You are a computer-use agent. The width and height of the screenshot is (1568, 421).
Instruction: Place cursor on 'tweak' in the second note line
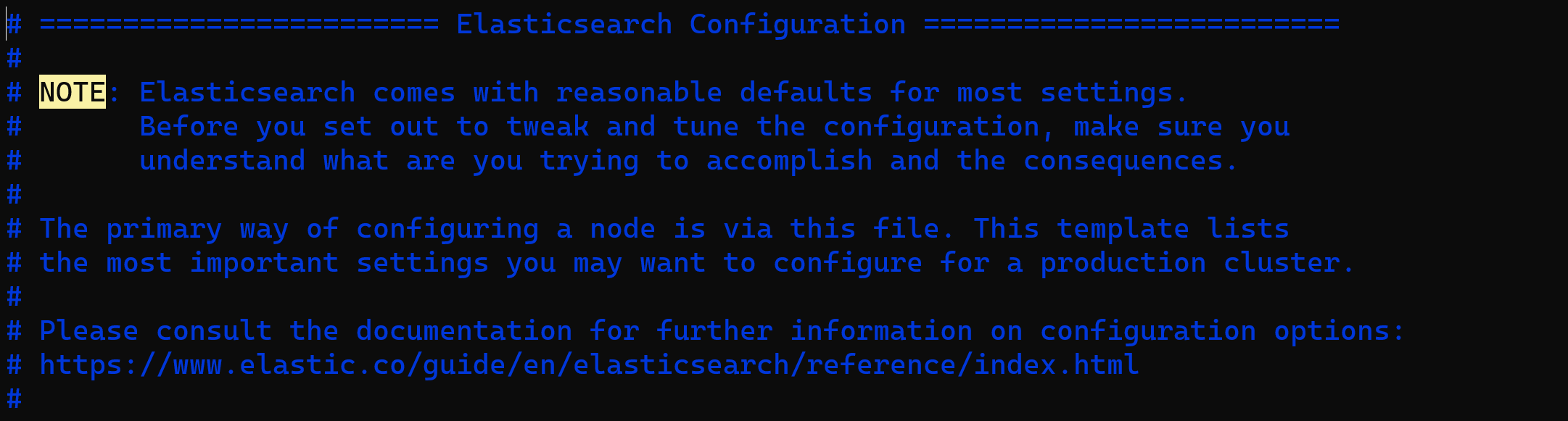(547, 126)
